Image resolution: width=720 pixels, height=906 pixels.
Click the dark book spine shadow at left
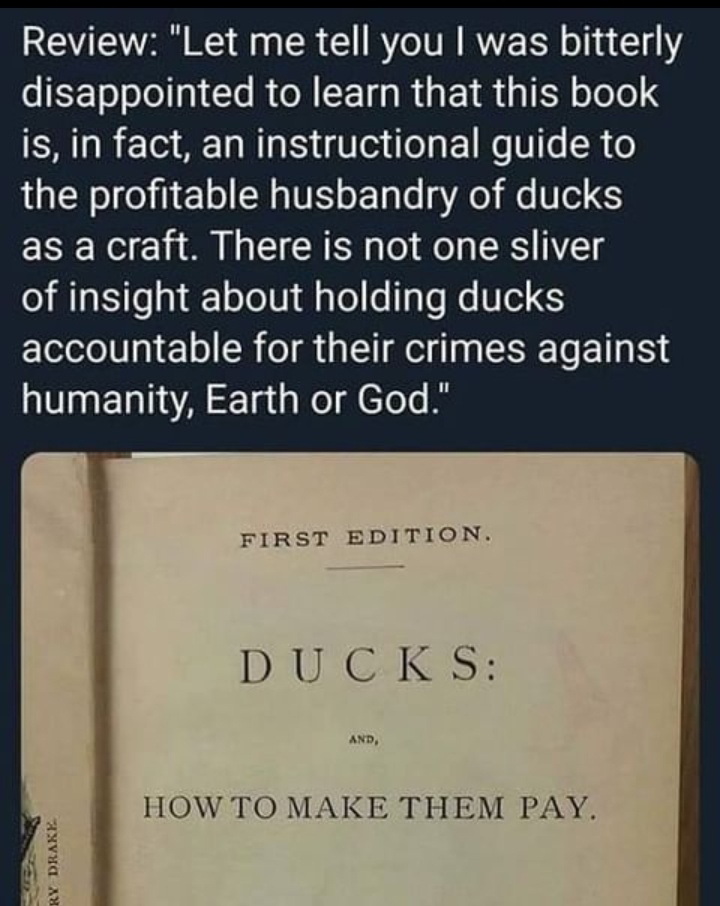pyautogui.click(x=101, y=680)
